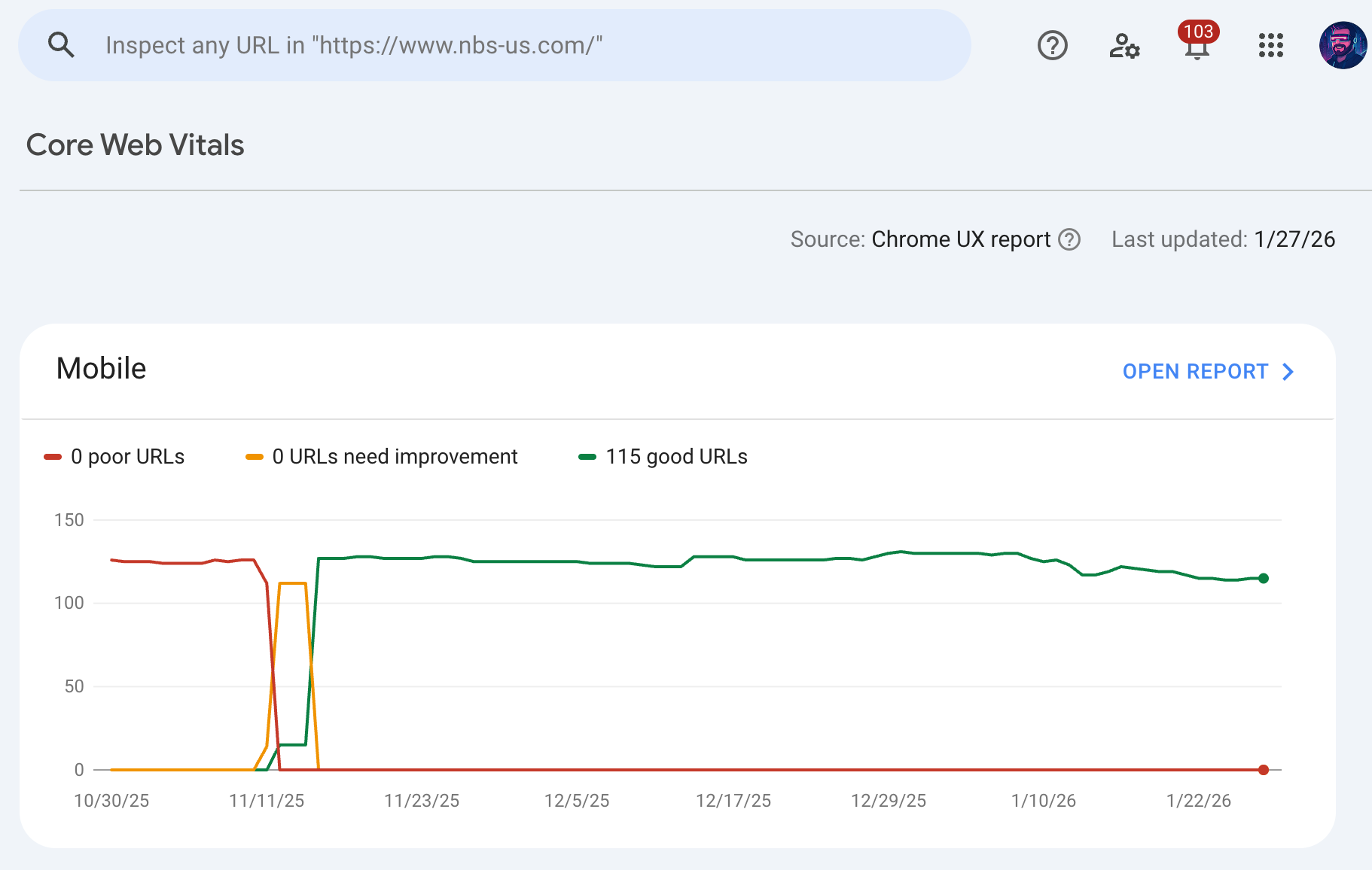
Task: Select the Mobile section heading
Action: [x=101, y=368]
